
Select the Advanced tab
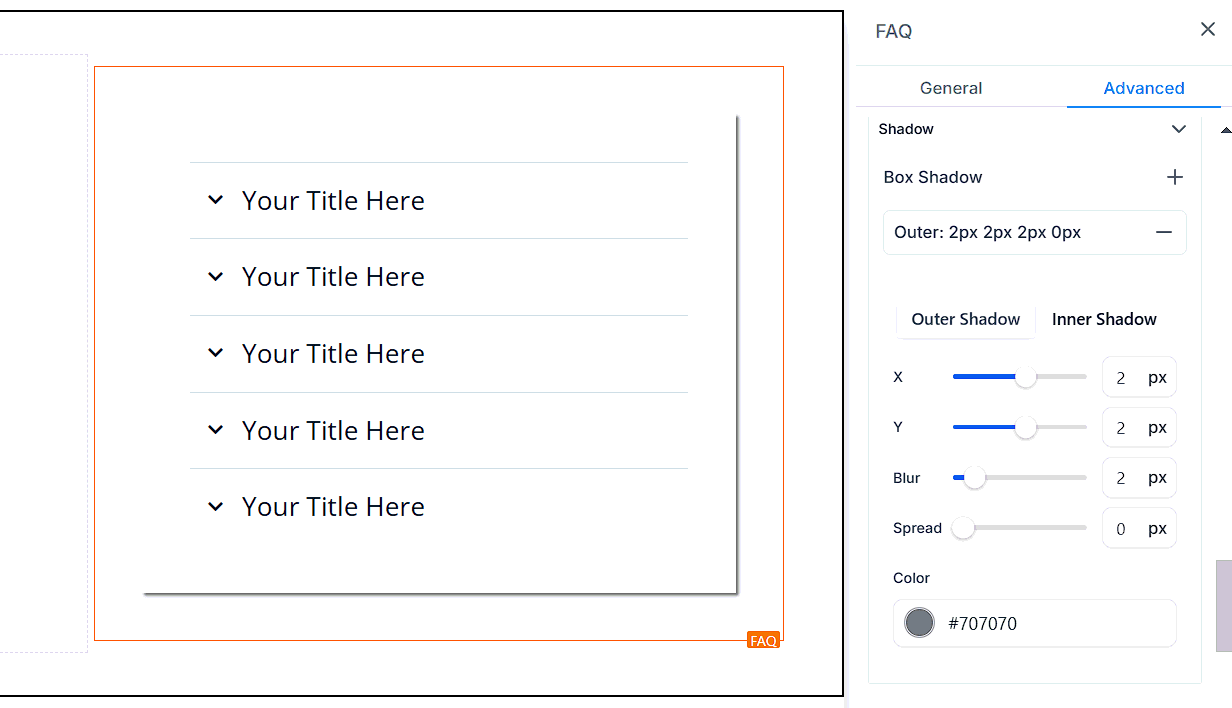click(x=1143, y=88)
